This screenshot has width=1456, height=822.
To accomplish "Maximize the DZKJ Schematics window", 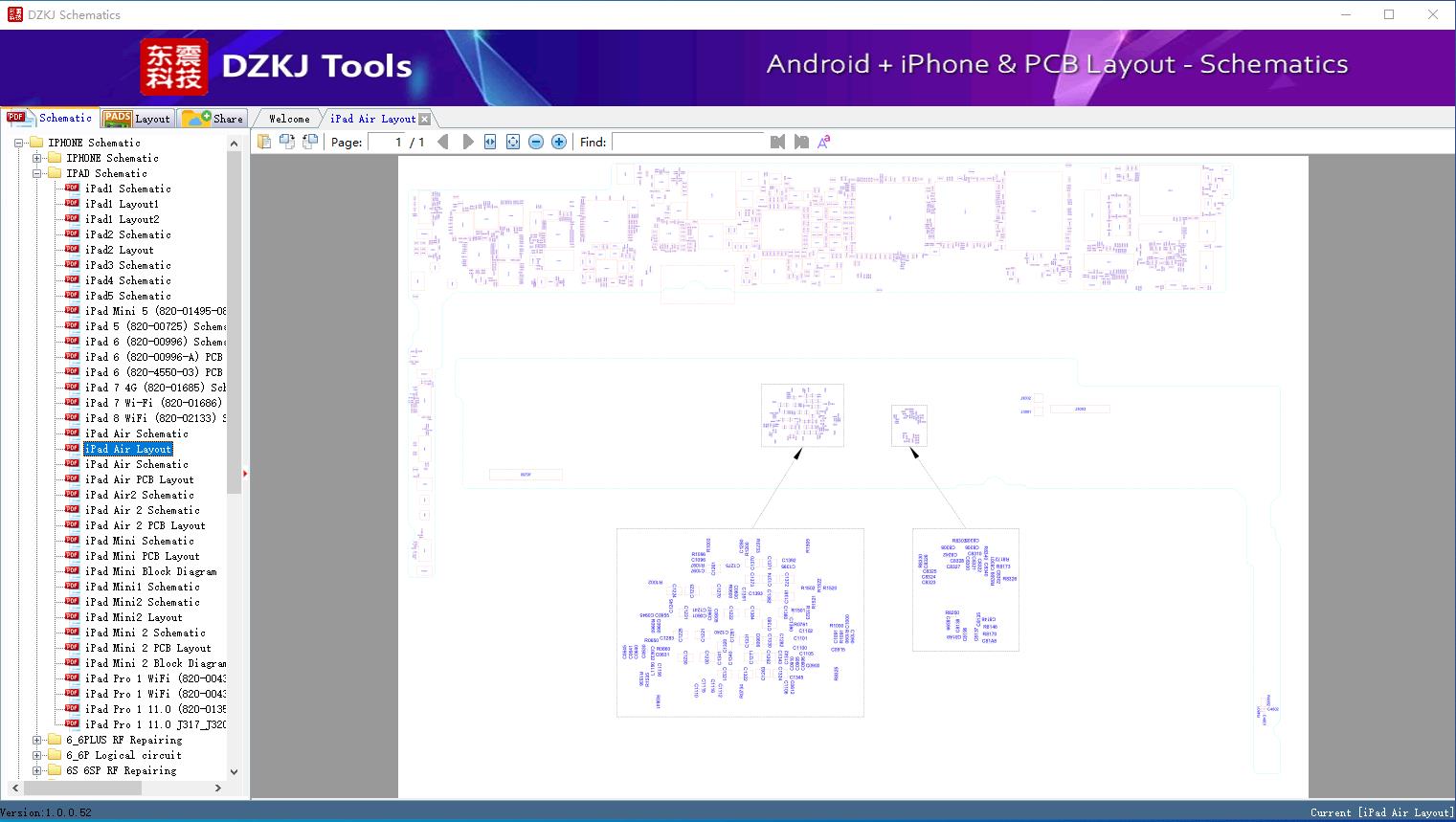I will (1389, 14).
